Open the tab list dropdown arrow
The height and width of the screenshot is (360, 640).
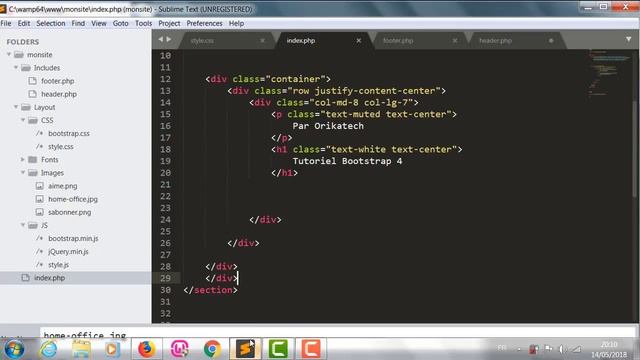tap(629, 39)
